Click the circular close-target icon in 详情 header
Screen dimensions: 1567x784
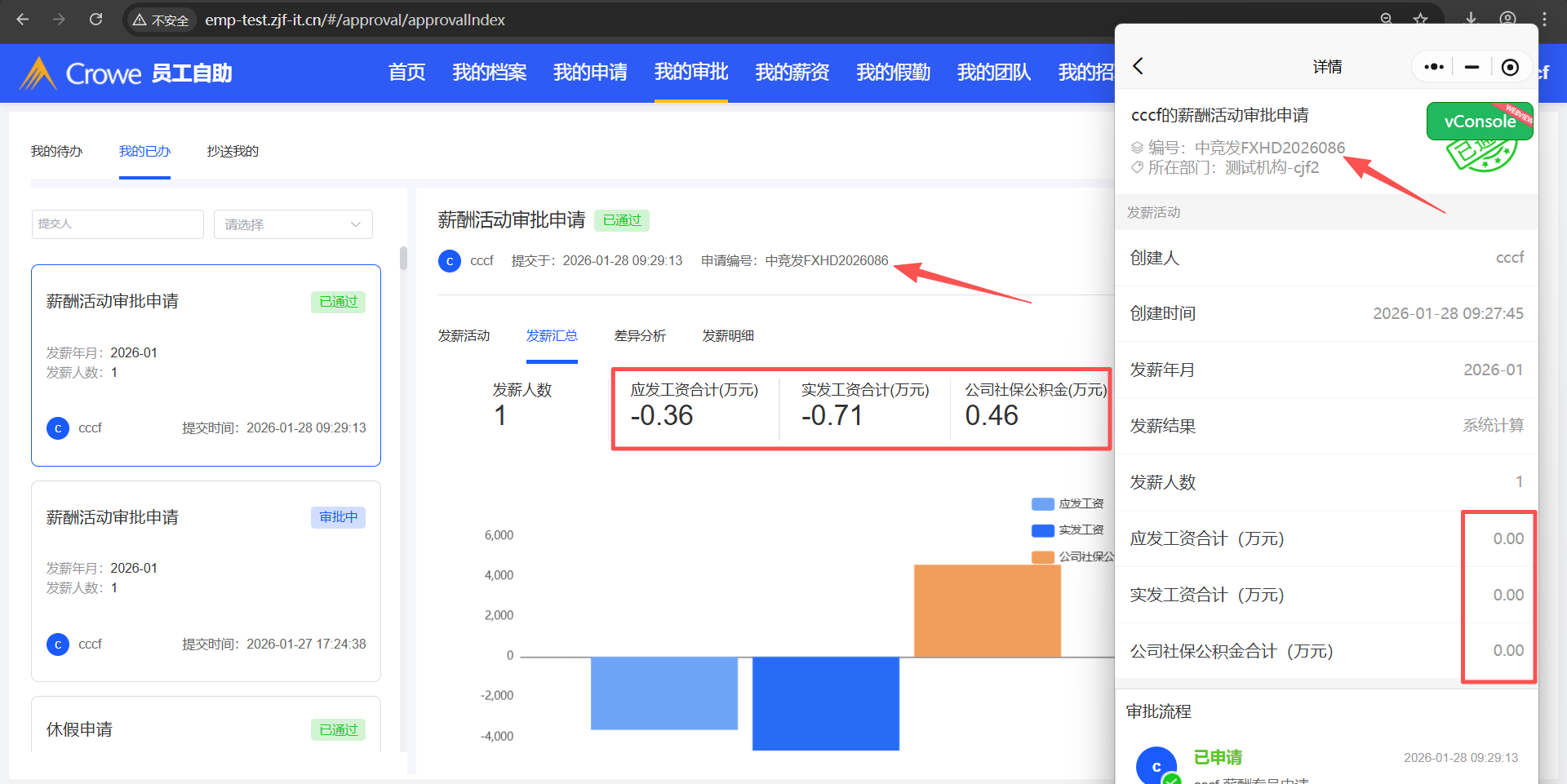click(1510, 67)
